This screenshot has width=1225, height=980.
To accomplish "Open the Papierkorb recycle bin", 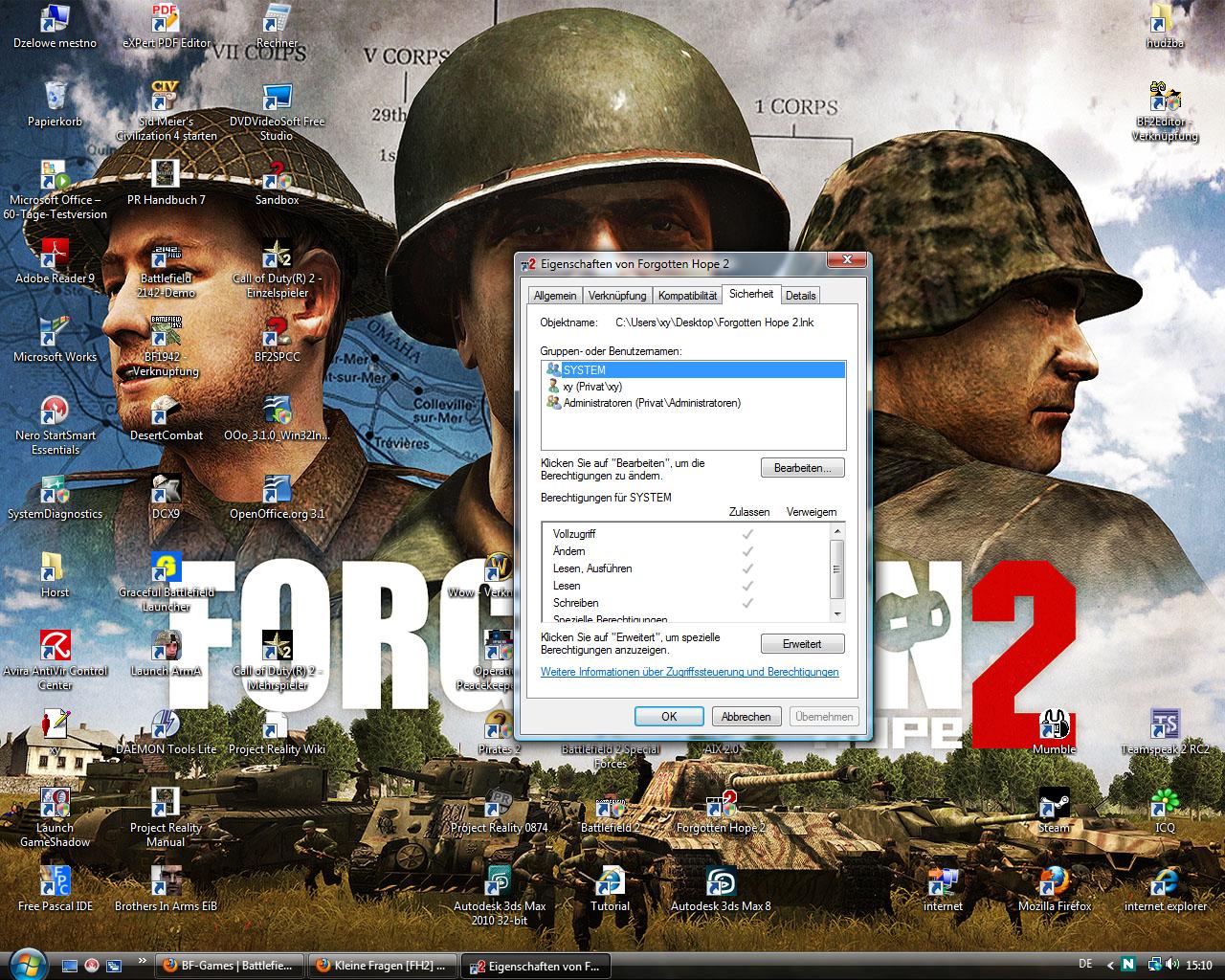I will [x=55, y=104].
